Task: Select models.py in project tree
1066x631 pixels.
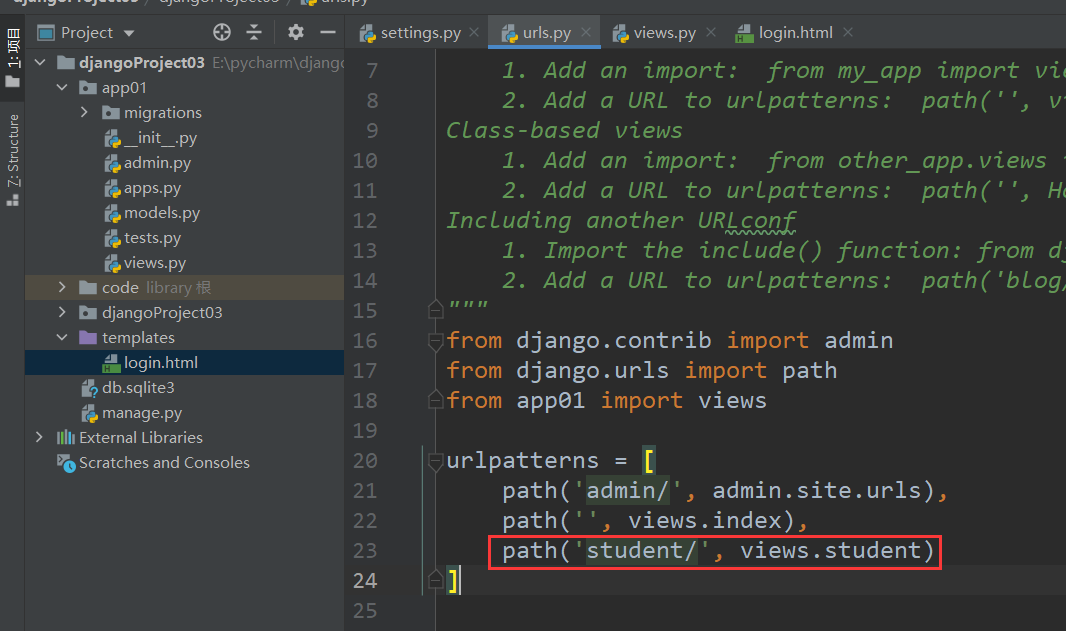Action: (162, 213)
